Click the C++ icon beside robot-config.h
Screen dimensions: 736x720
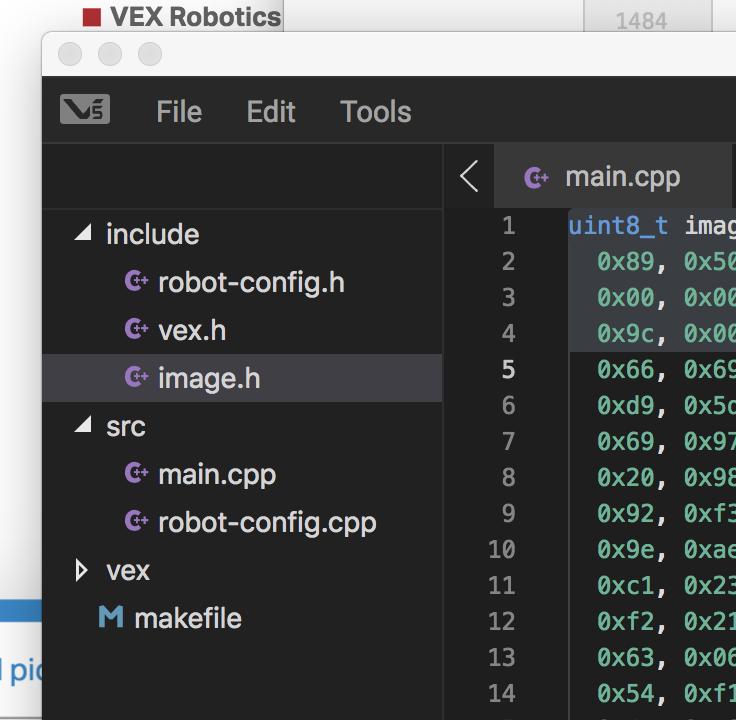click(x=136, y=282)
